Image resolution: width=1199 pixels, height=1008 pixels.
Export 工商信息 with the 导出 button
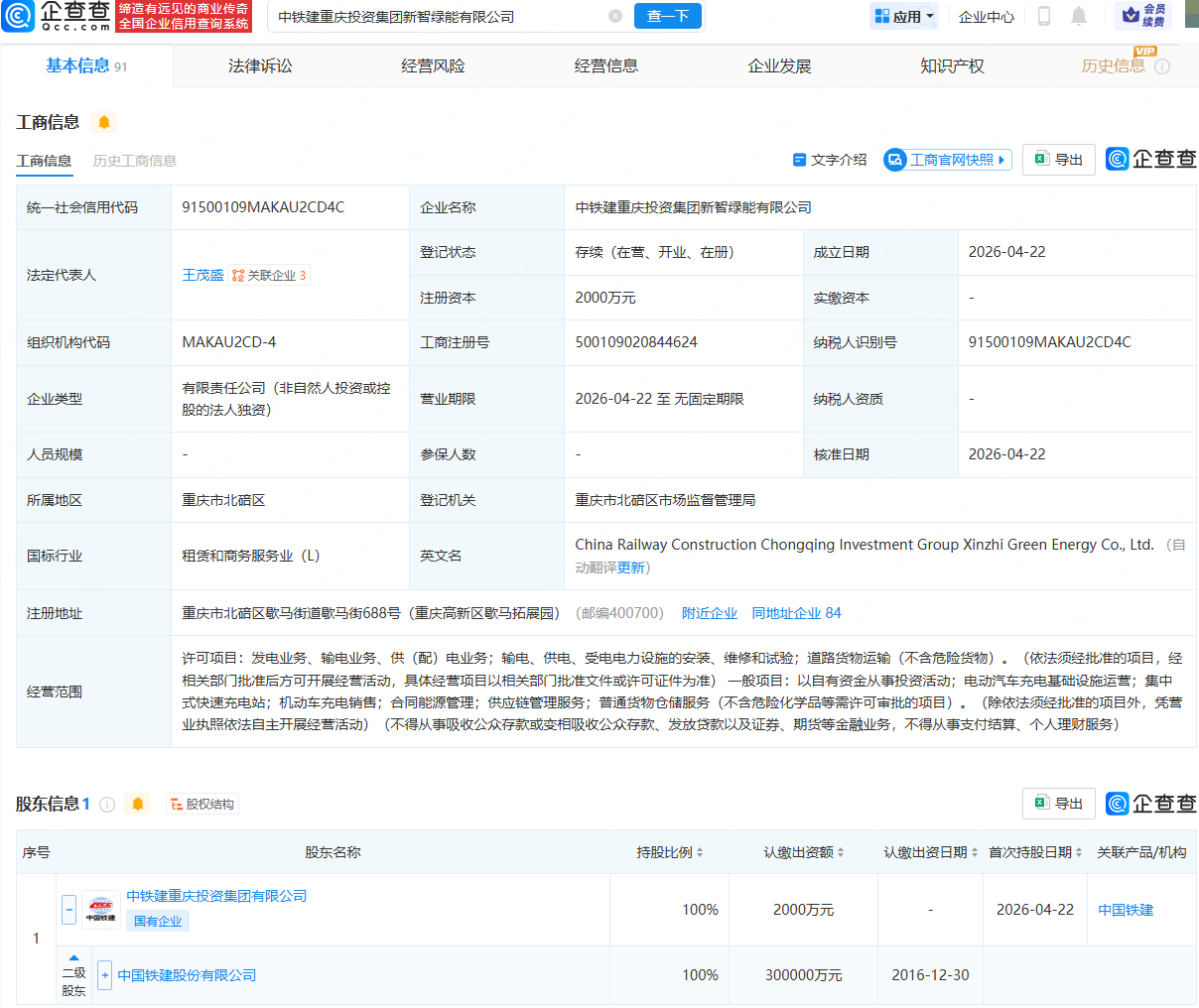click(1059, 159)
